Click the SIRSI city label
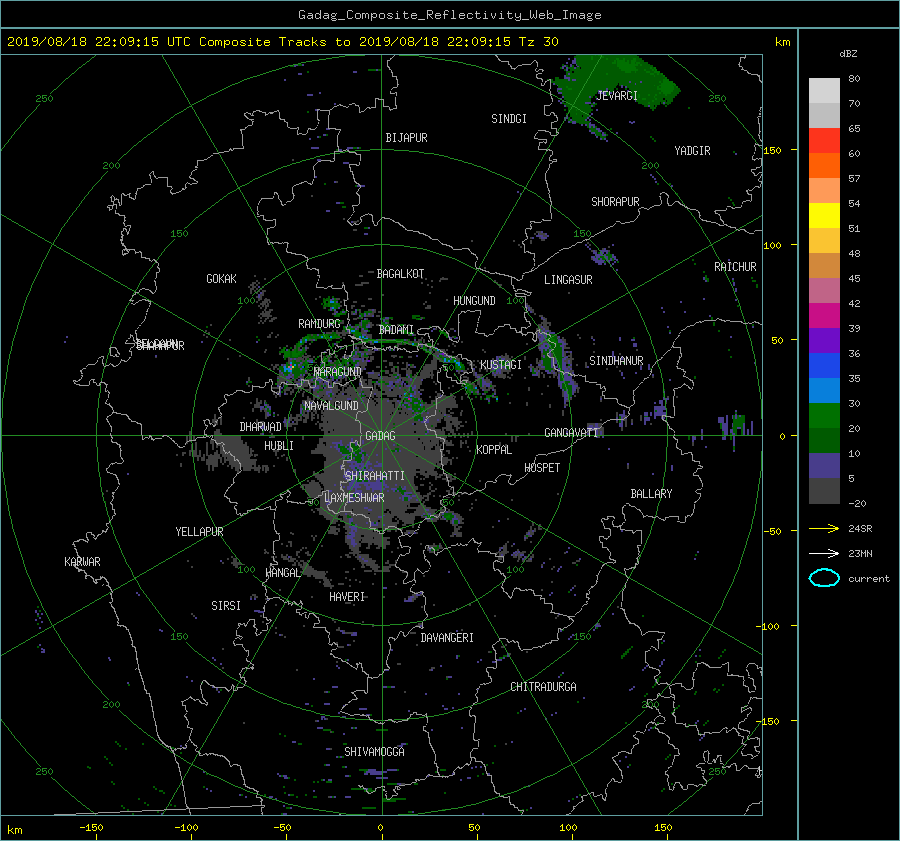 tap(226, 606)
